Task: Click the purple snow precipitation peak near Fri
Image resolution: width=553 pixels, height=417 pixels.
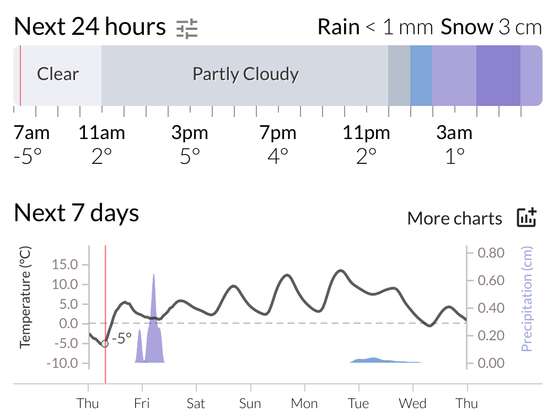Action: point(153,319)
